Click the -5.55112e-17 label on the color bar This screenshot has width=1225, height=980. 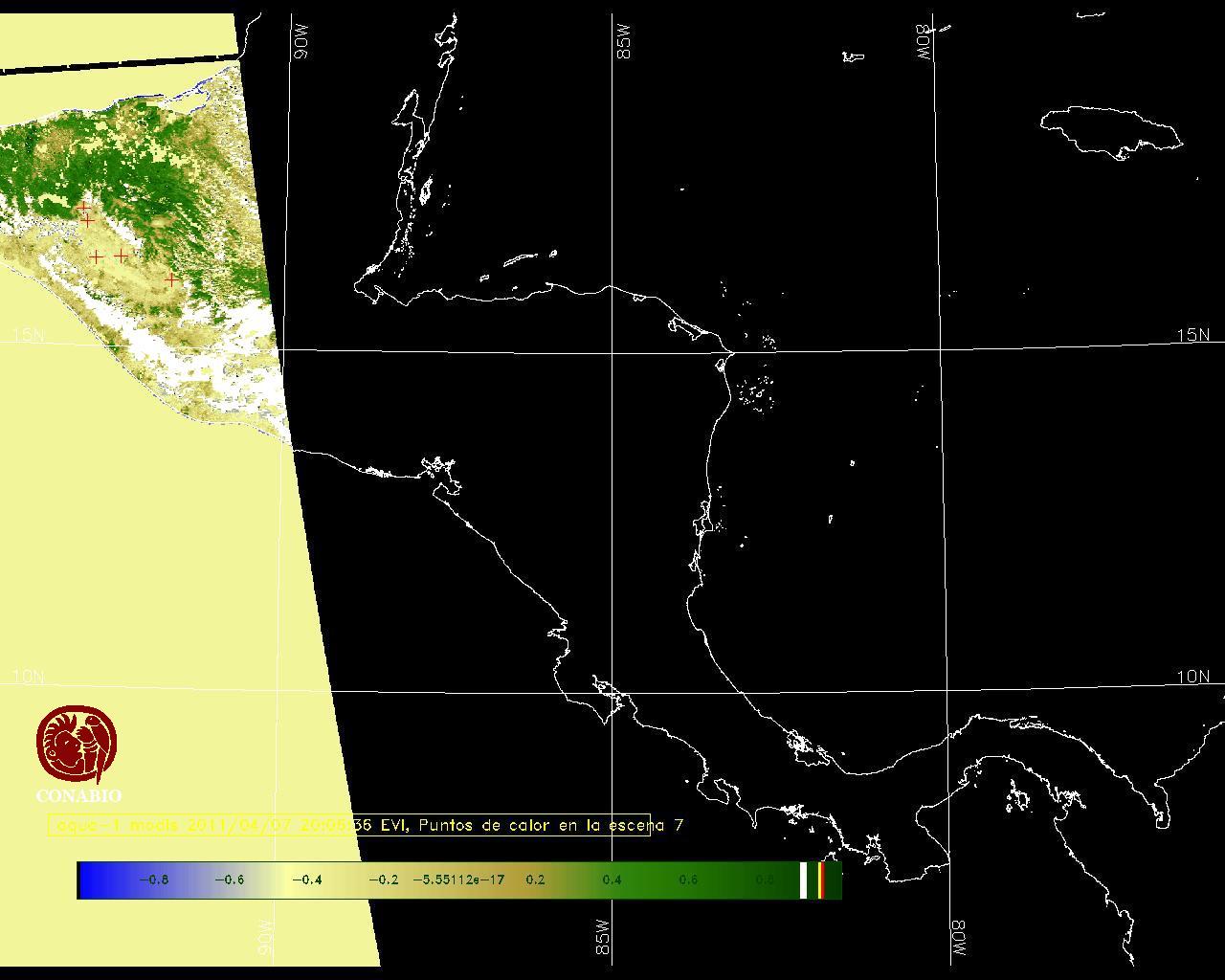458,880
